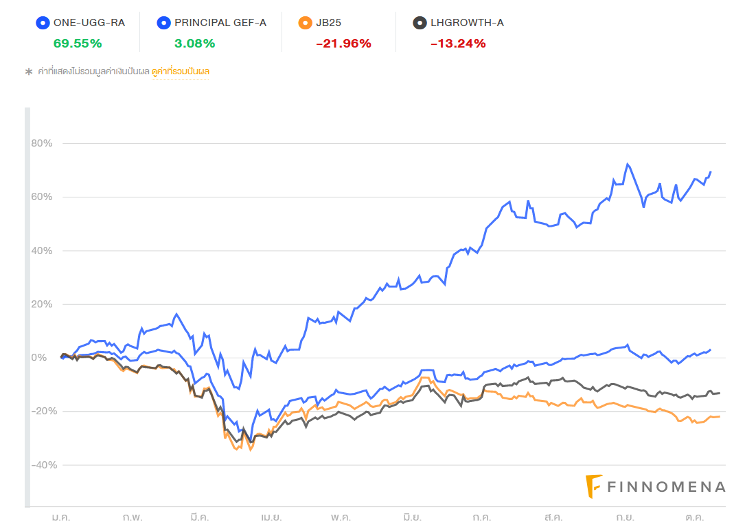Click the 80% y-axis label
Screen dimensions: 746x530
[x=42, y=143]
